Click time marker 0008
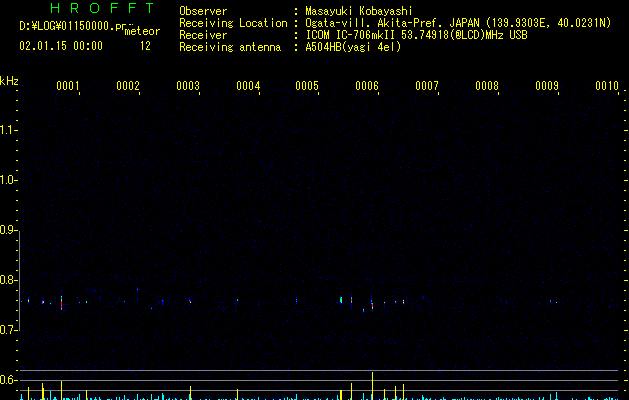The width and height of the screenshot is (629, 400). coord(487,86)
